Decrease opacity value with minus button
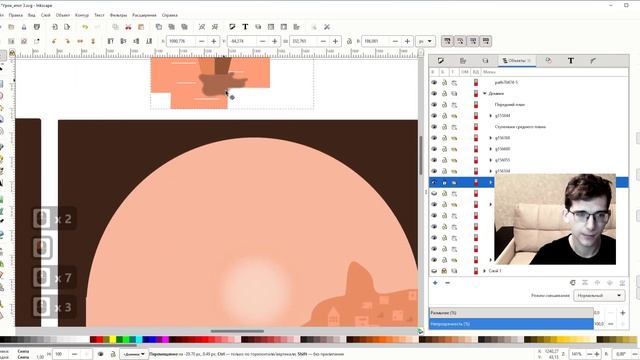 coord(611,324)
